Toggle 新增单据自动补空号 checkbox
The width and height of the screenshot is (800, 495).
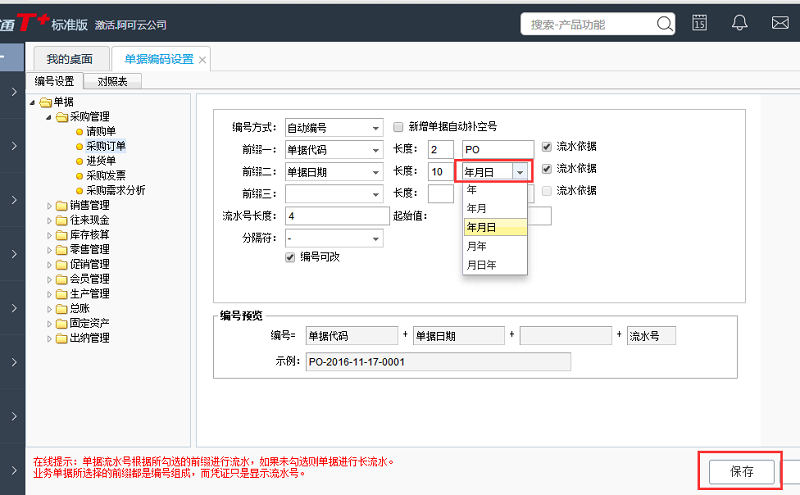point(398,127)
